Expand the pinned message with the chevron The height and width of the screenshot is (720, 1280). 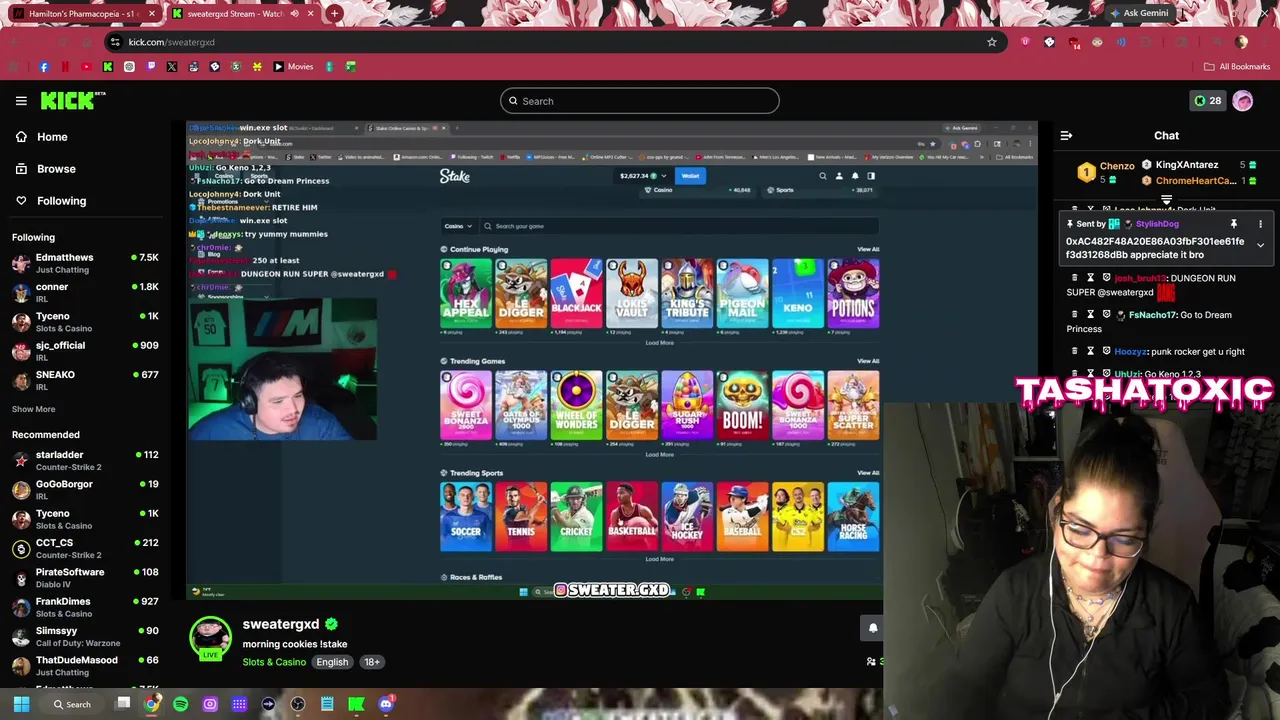[1260, 245]
